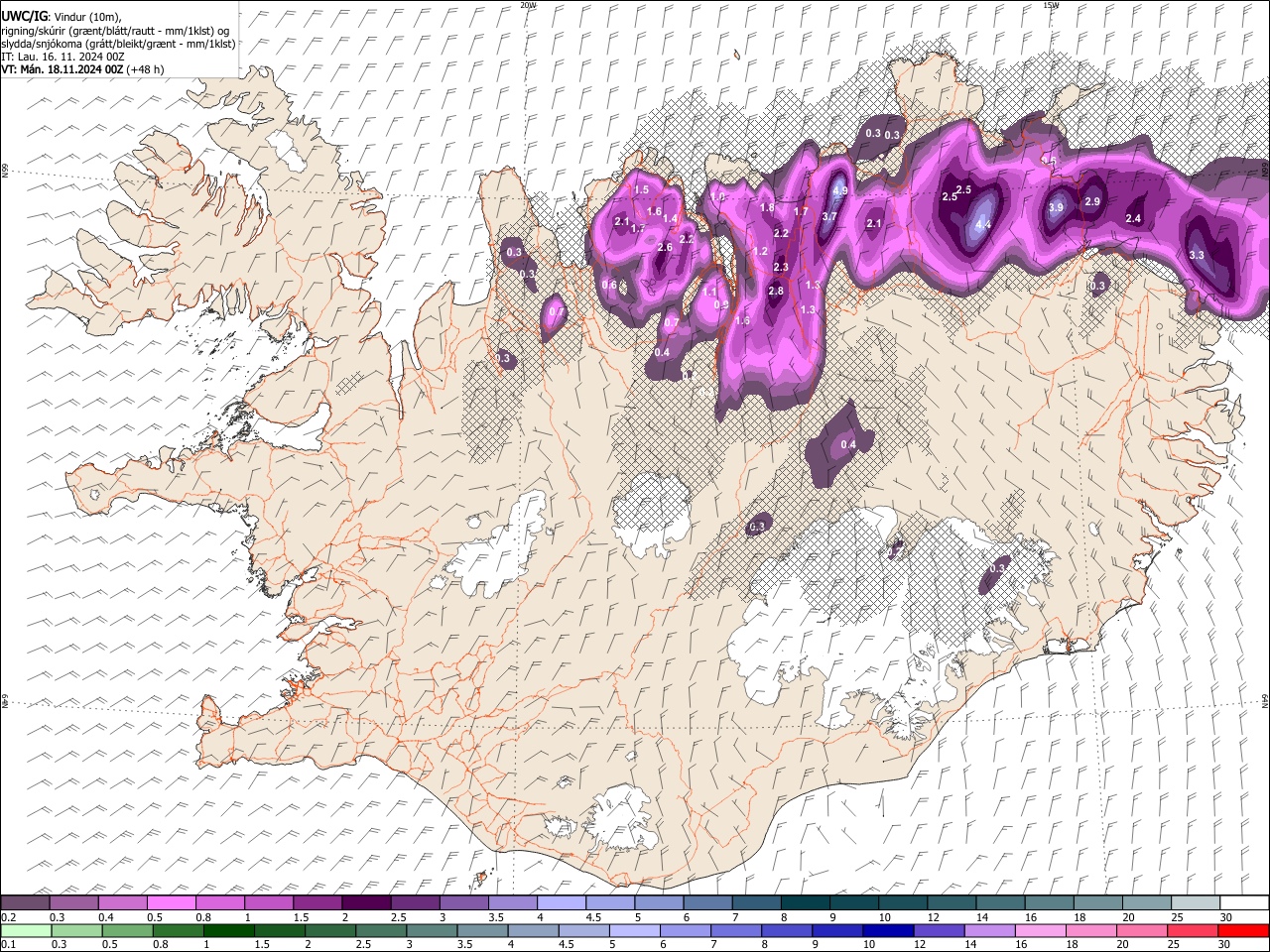Click the violet 14–16 swatch in bottom legend row

pyautogui.click(x=990, y=930)
